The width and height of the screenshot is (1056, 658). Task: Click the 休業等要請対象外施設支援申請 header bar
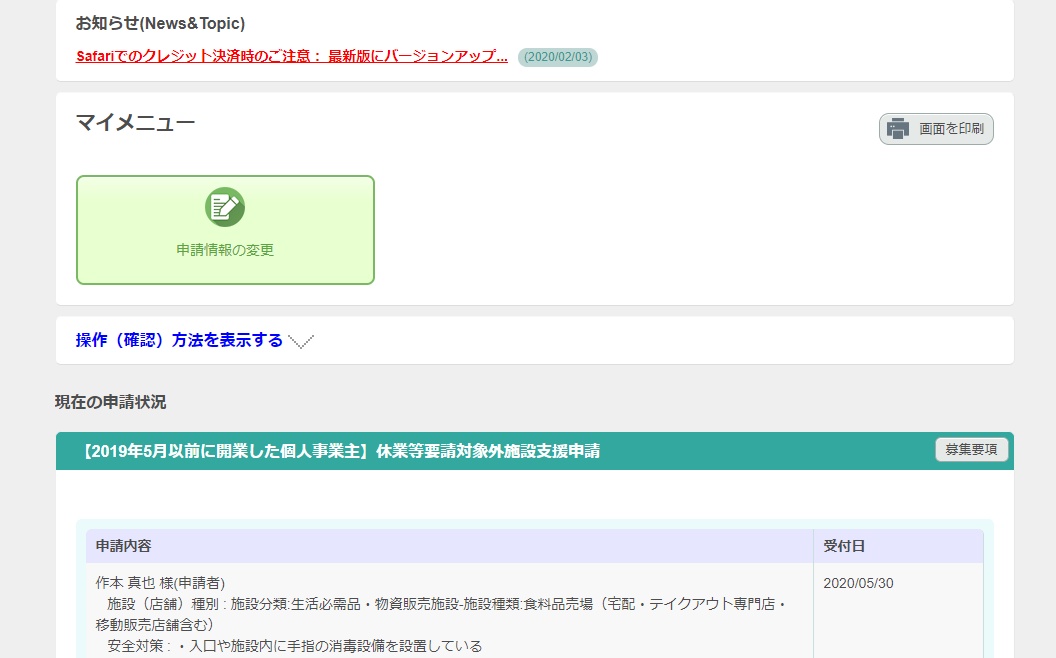click(x=535, y=451)
